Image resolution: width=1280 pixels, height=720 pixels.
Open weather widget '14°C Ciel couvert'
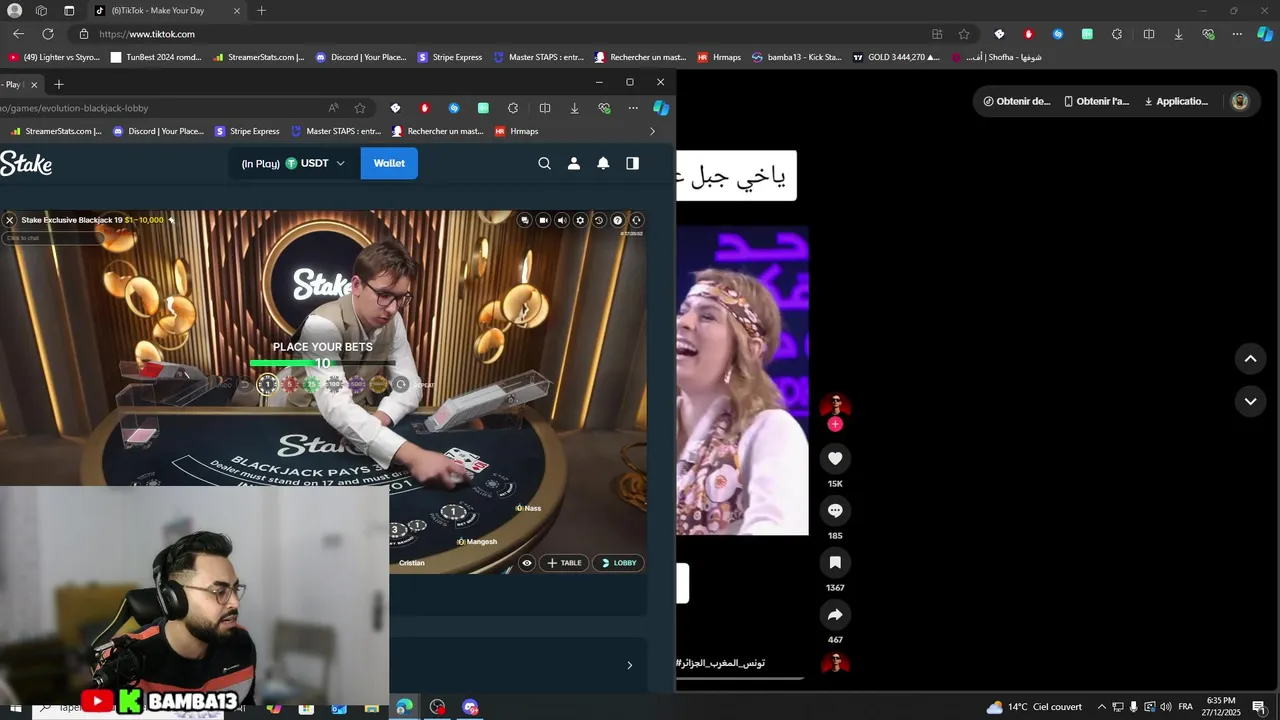point(1035,707)
